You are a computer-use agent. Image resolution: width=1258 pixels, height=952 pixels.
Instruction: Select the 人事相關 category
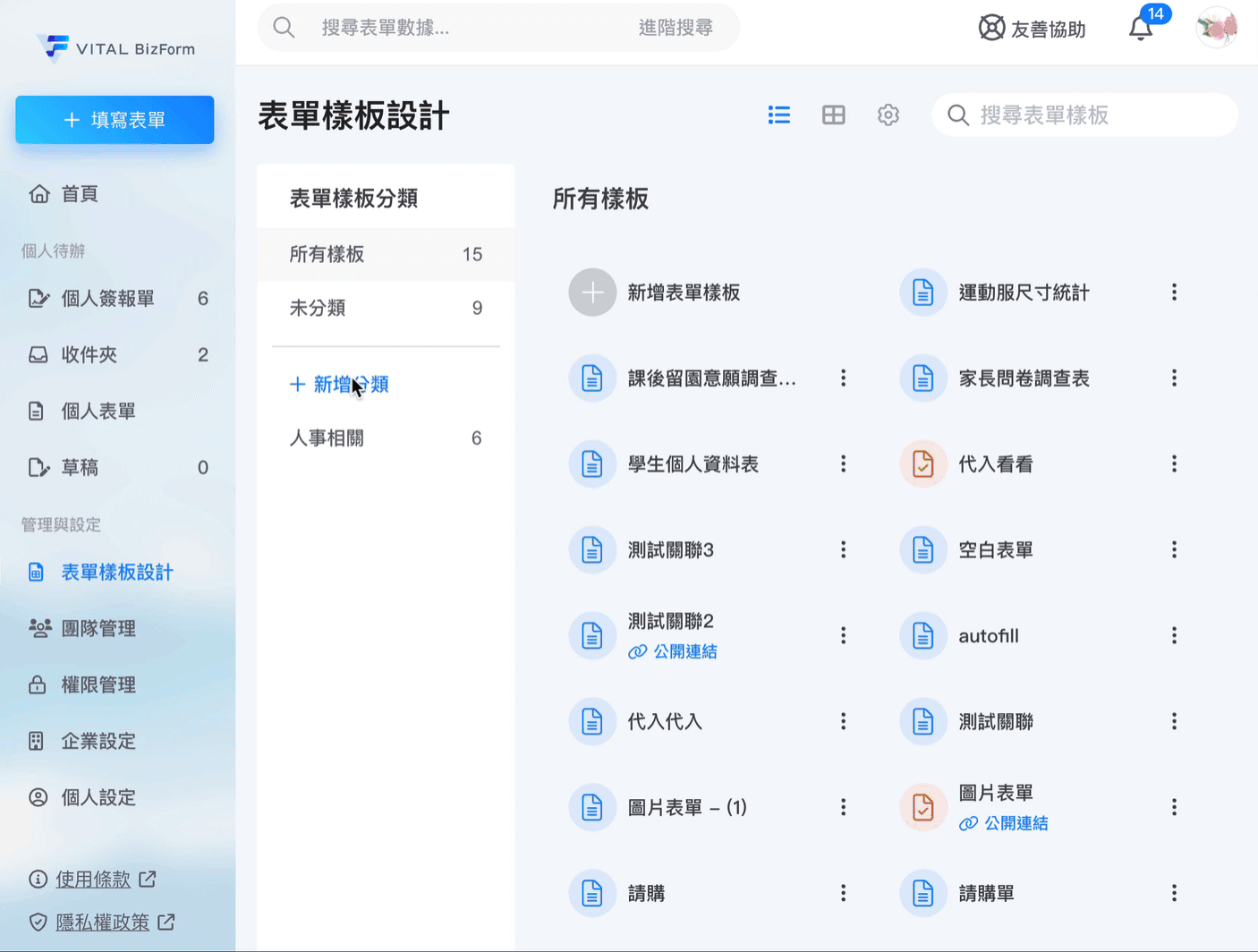tap(327, 438)
